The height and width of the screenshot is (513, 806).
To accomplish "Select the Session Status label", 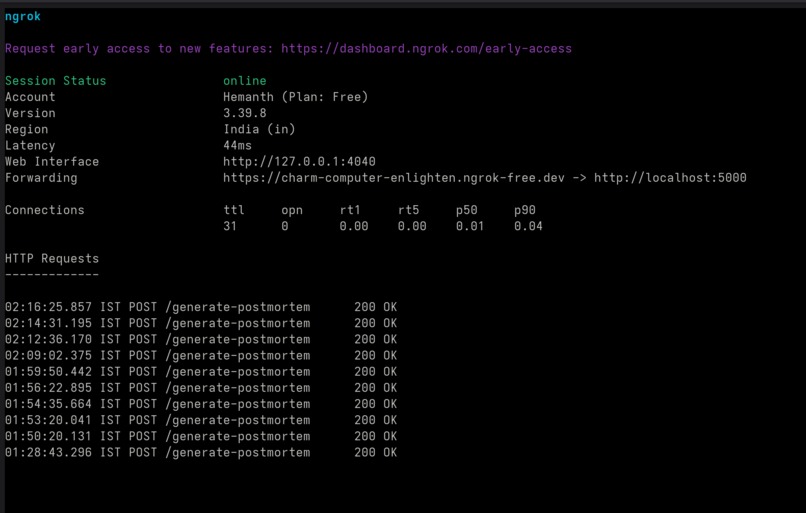I will tap(56, 81).
